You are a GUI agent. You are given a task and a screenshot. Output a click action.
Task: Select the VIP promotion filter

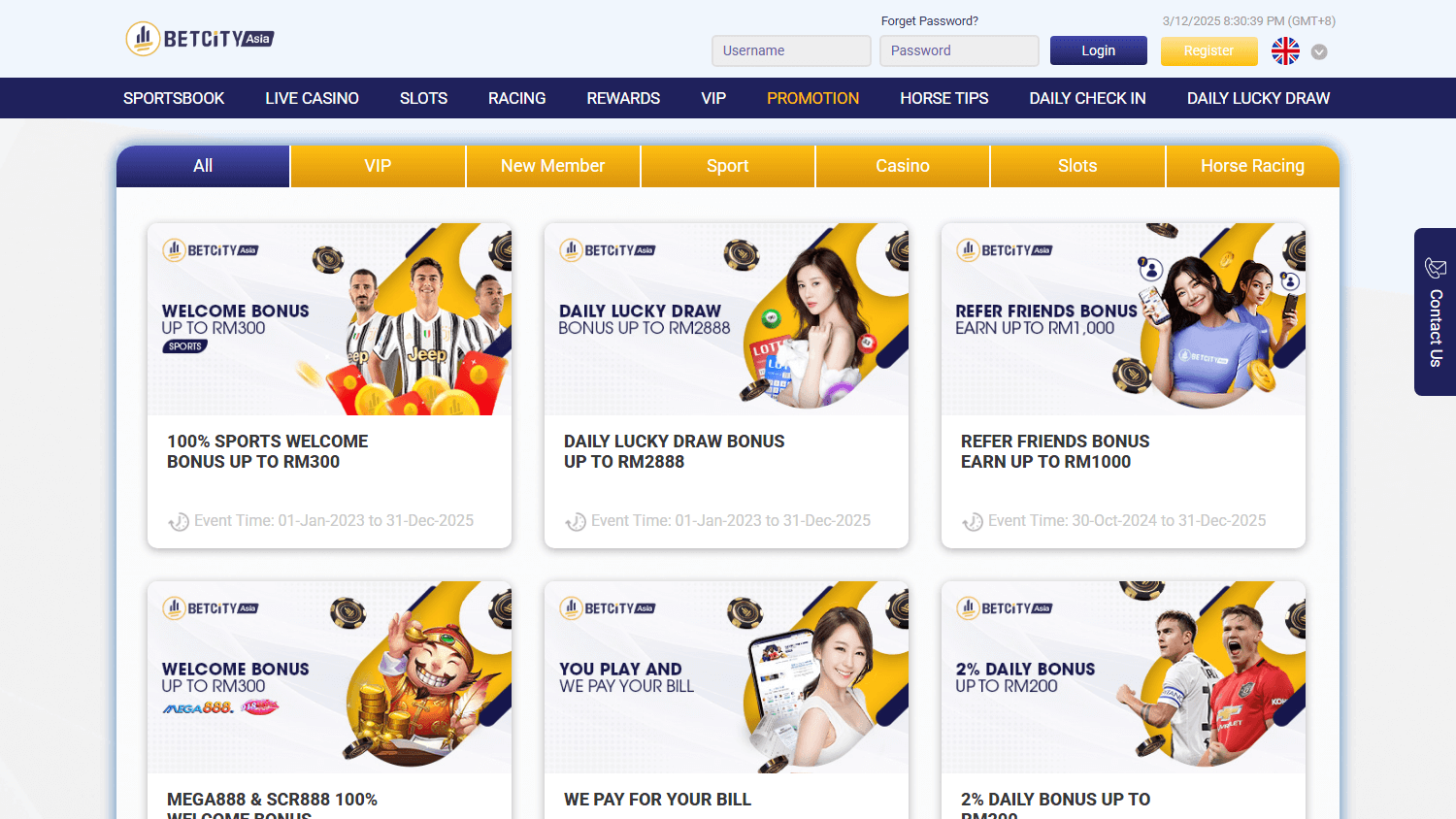coord(378,165)
